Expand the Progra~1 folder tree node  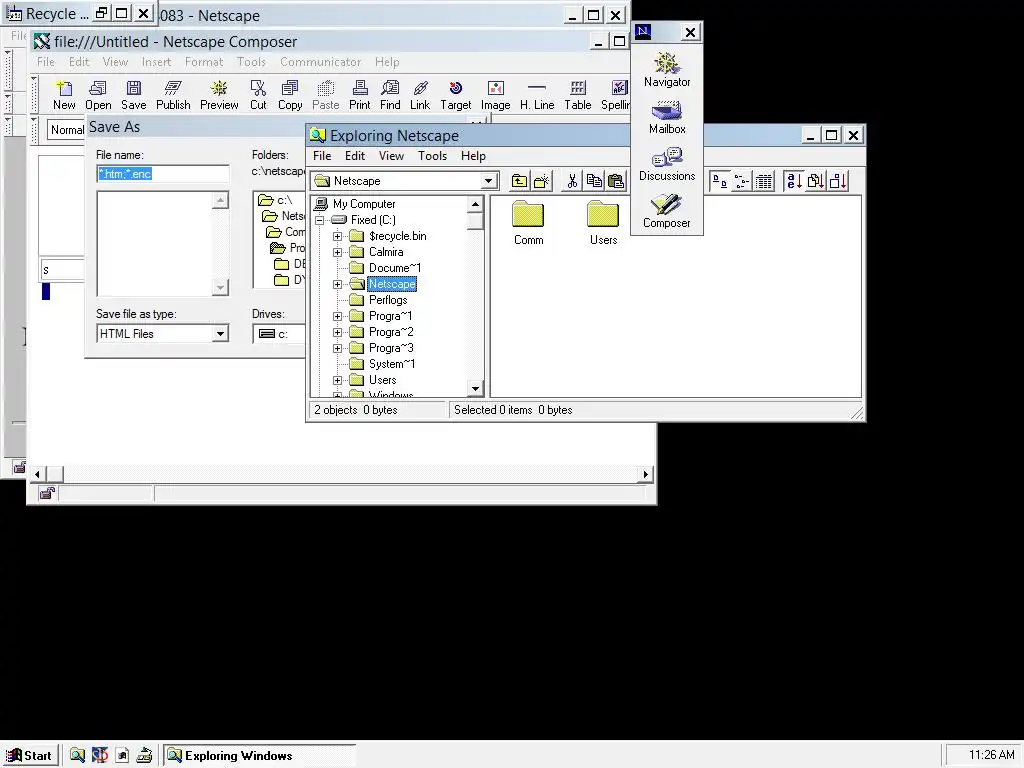337,316
